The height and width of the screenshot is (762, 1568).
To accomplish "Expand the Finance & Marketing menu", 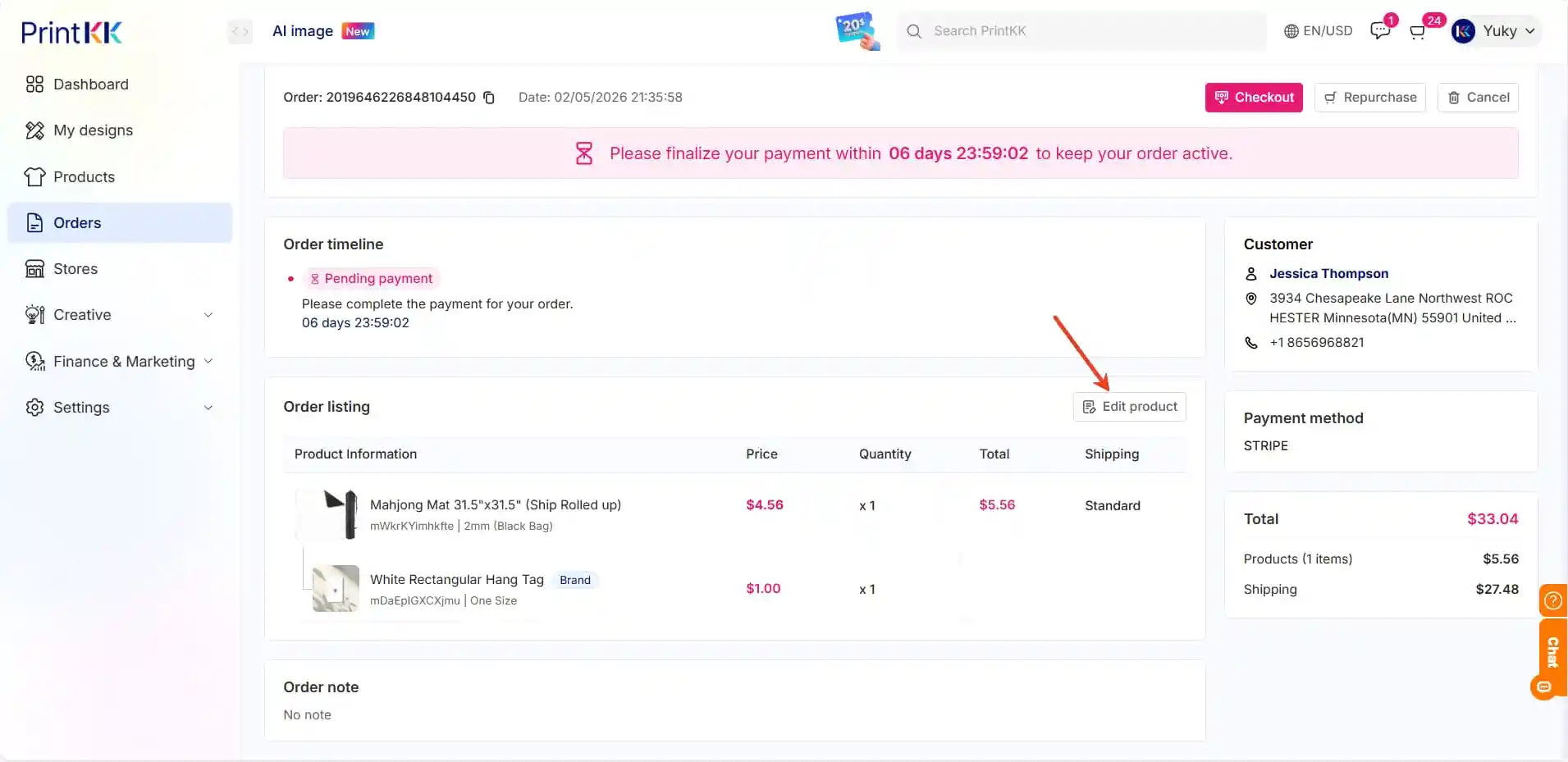I will click(208, 361).
